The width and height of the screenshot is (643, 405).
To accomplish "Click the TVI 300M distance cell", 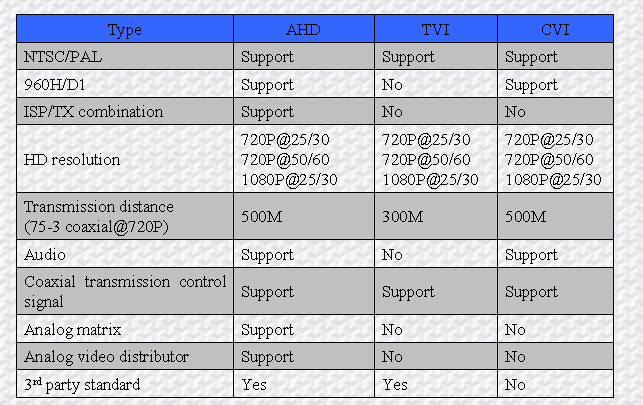I will 436,216.
